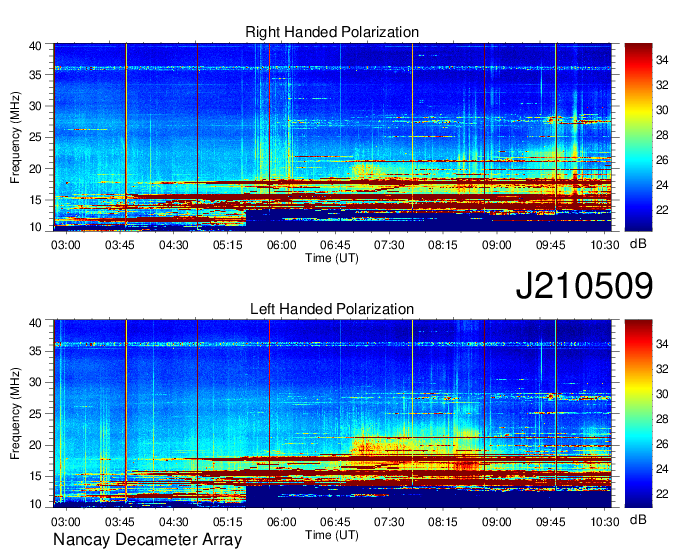This screenshot has width=680, height=552.
Task: Select the large "J210509" label
Action: (x=584, y=286)
